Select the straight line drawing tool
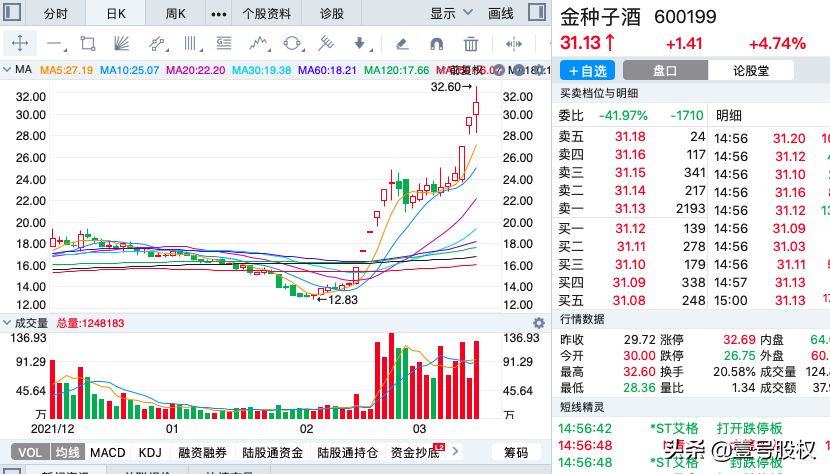This screenshot has width=830, height=474. pyautogui.click(x=56, y=43)
